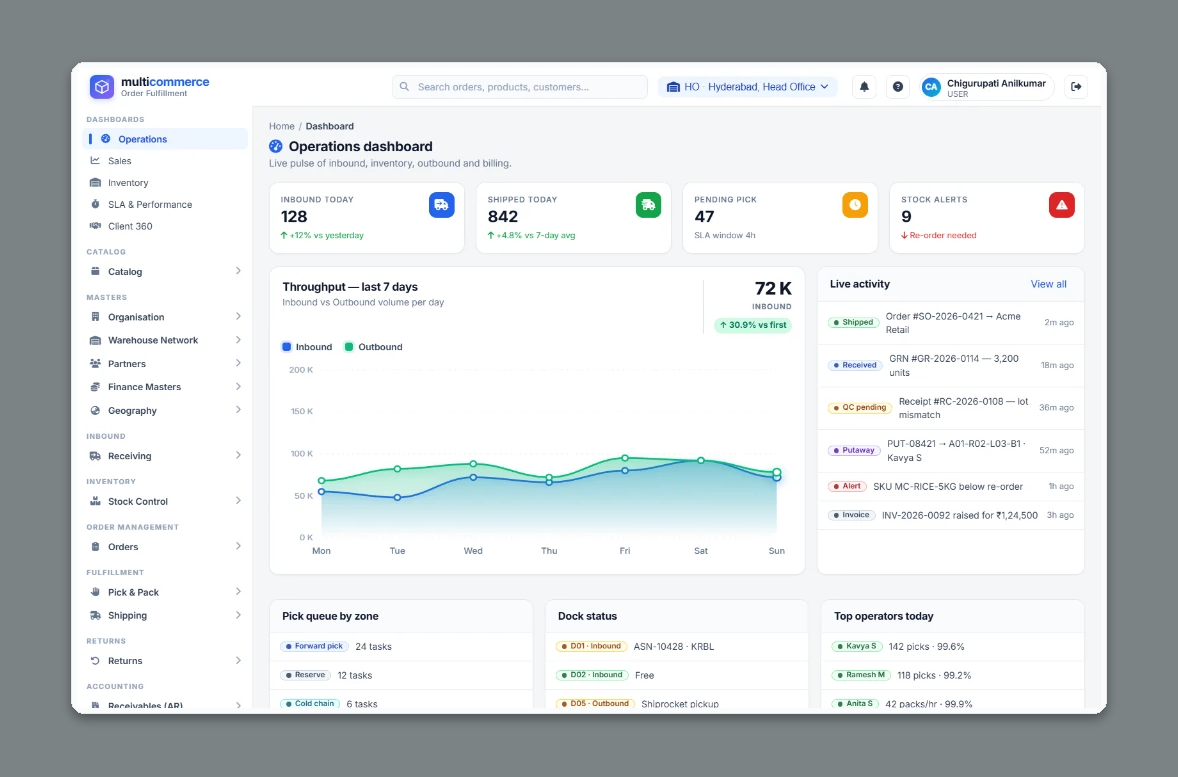Viewport: 1178px width, 777px height.
Task: Click the multicommerce cube logo
Action: 101,87
